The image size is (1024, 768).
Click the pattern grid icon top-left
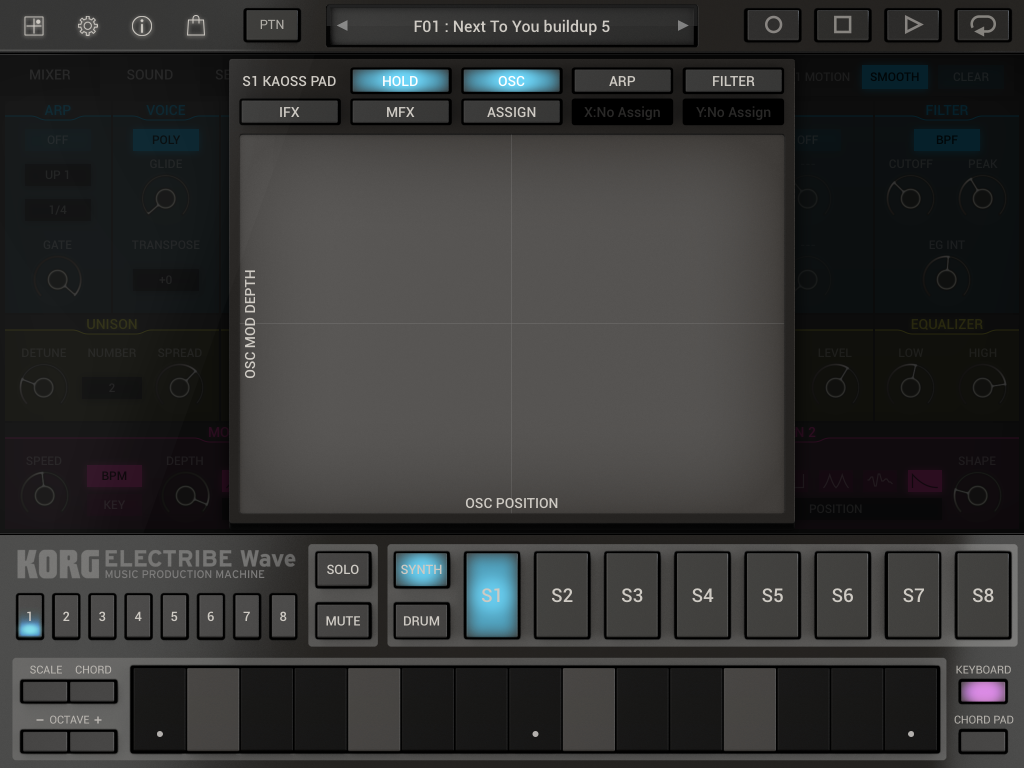pyautogui.click(x=34, y=26)
